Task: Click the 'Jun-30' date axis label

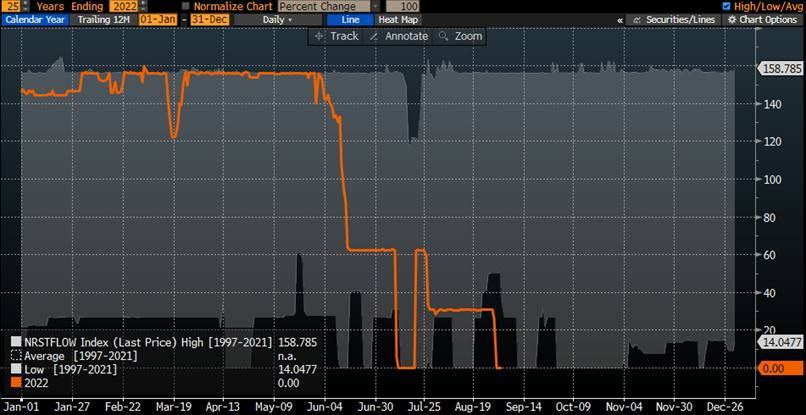Action: (x=375, y=406)
